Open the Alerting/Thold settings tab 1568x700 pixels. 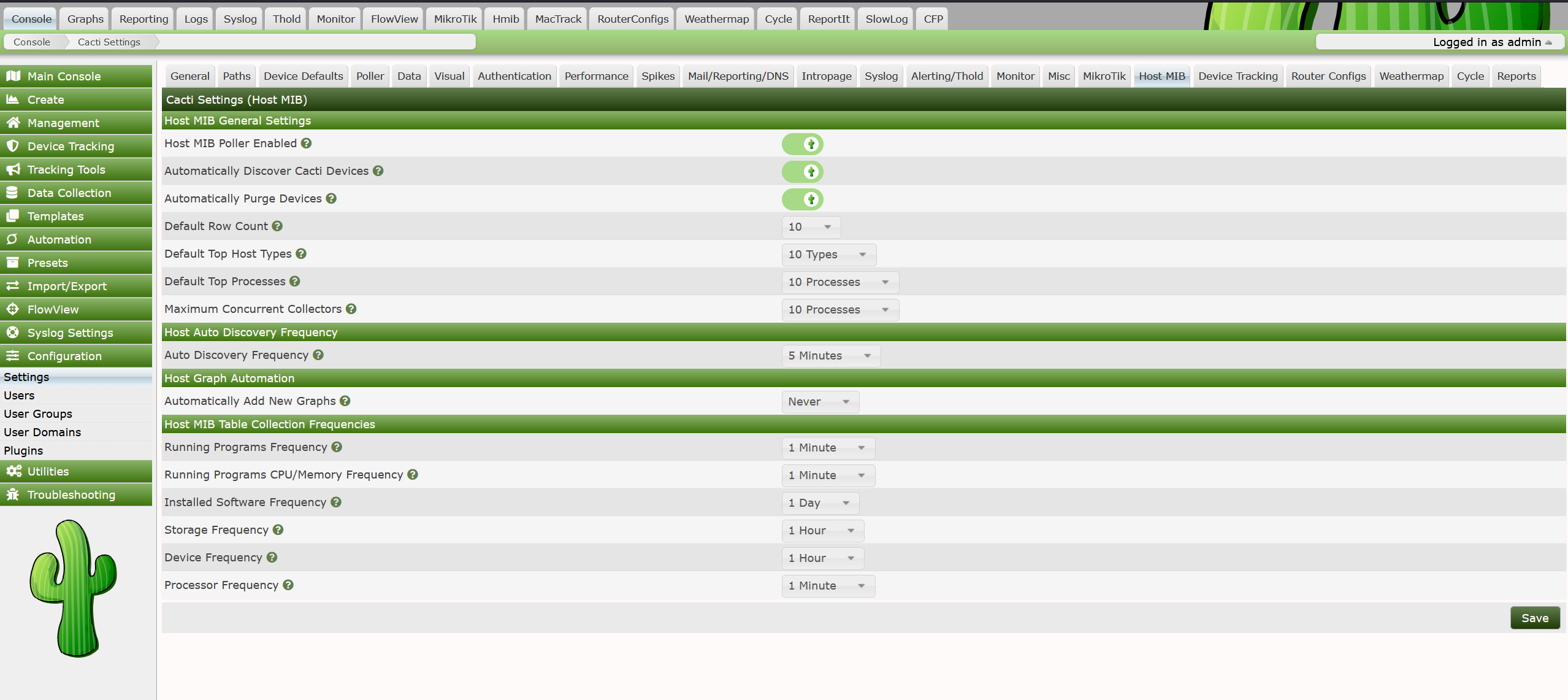(x=946, y=76)
